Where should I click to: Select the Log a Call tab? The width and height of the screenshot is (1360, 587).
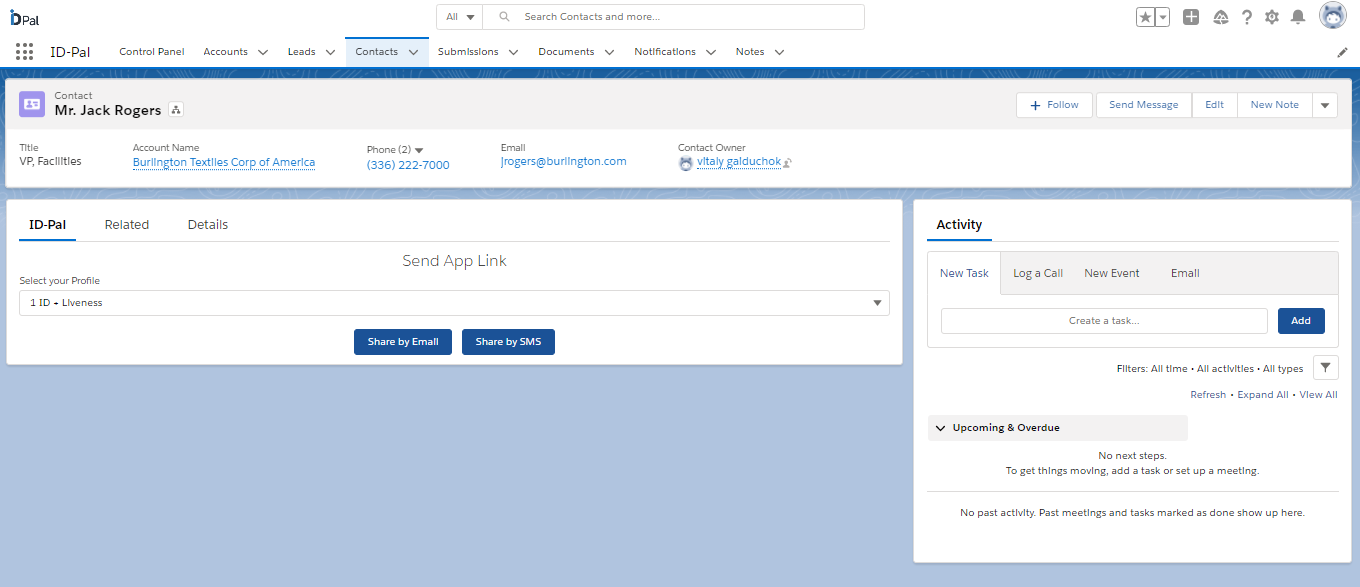click(x=1038, y=273)
